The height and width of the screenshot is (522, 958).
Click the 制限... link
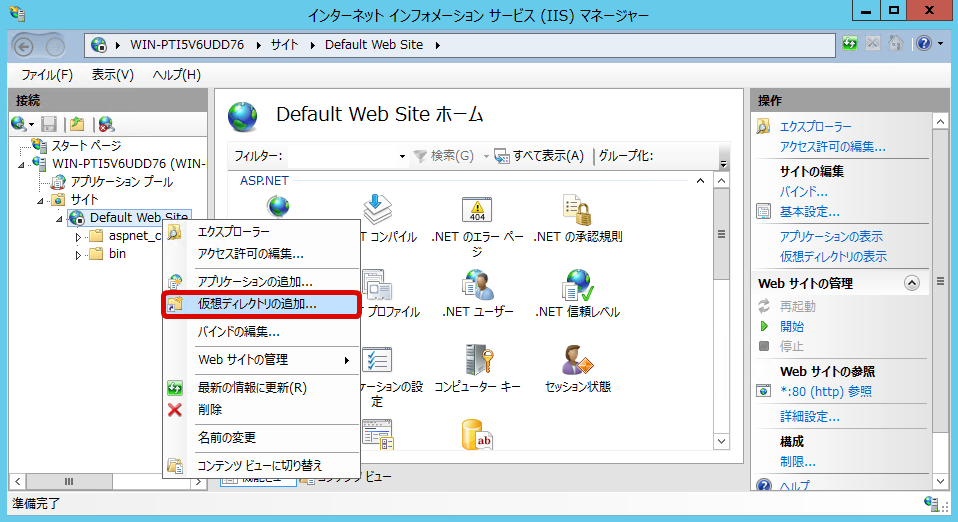pos(797,461)
